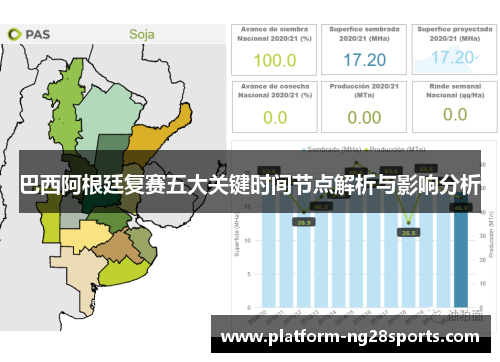Expand the chevron beside the projected 17.20 value
The image size is (500, 362).
click(x=477, y=57)
